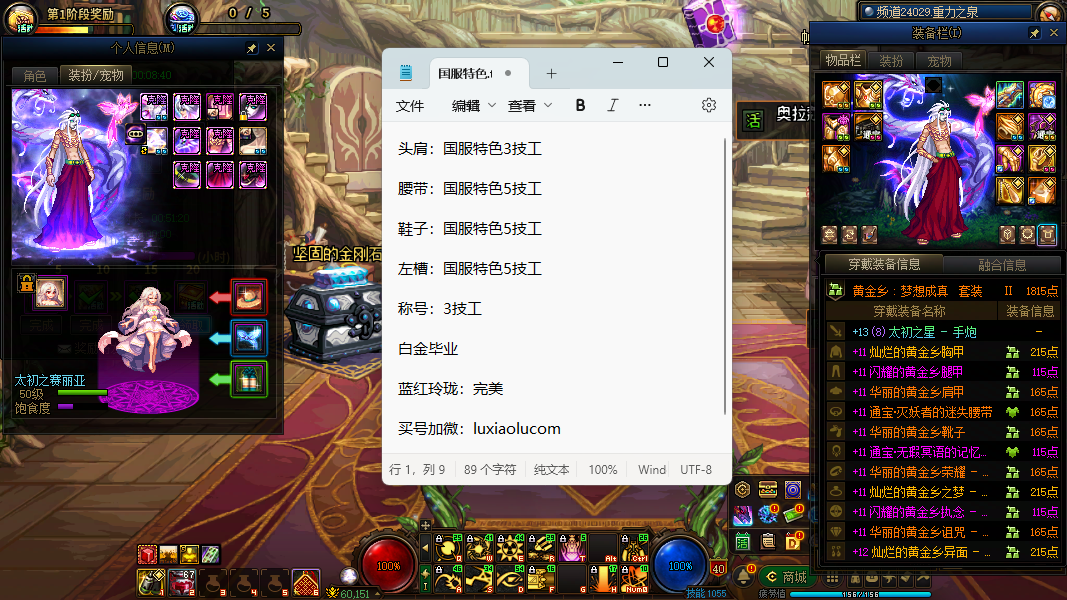1067x600 pixels.
Task: Toggle bold formatting in Notepad
Action: click(x=580, y=105)
